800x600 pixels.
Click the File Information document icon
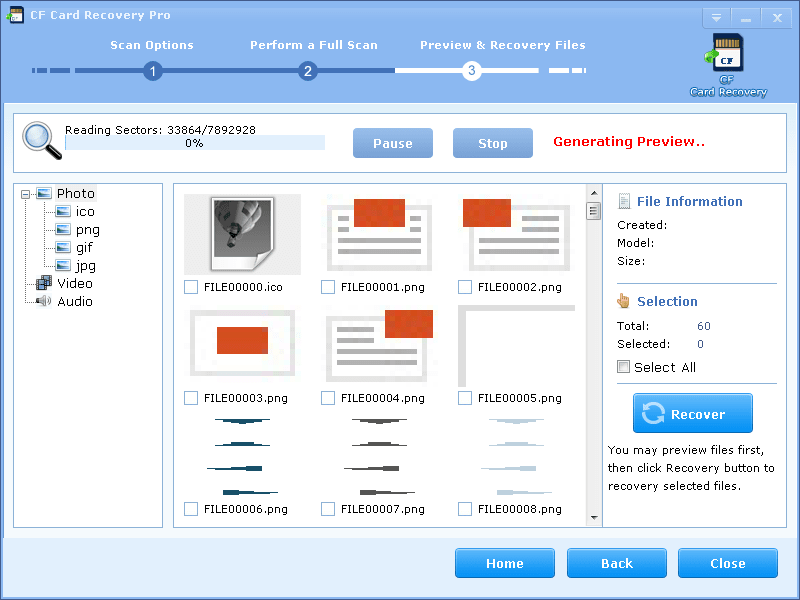pos(623,201)
